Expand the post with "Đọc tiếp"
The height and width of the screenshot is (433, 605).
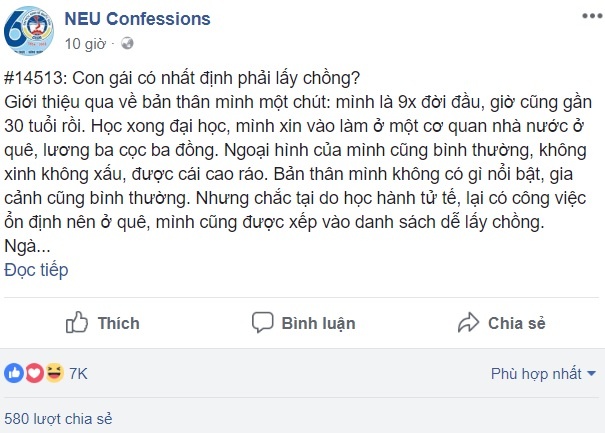(x=37, y=270)
